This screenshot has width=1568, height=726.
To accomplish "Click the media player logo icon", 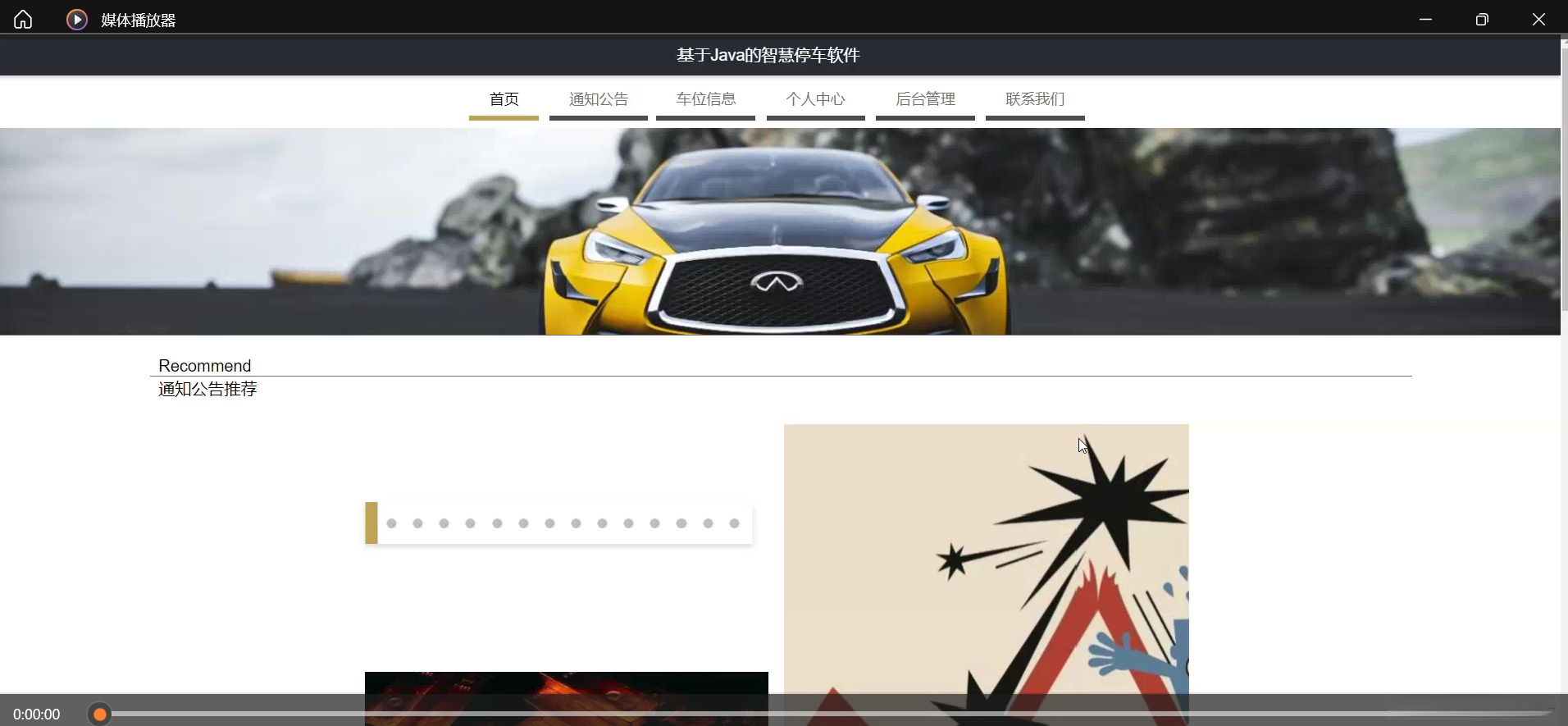I will 76,20.
